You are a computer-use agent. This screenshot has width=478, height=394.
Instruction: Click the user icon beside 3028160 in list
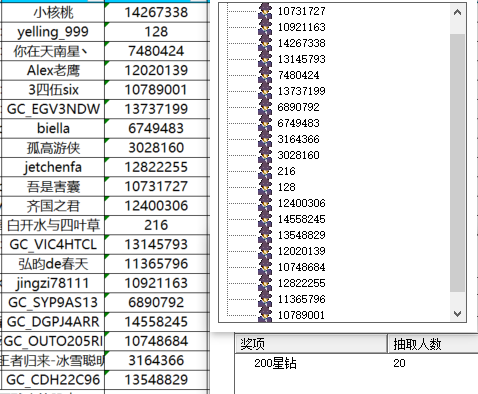265,155
